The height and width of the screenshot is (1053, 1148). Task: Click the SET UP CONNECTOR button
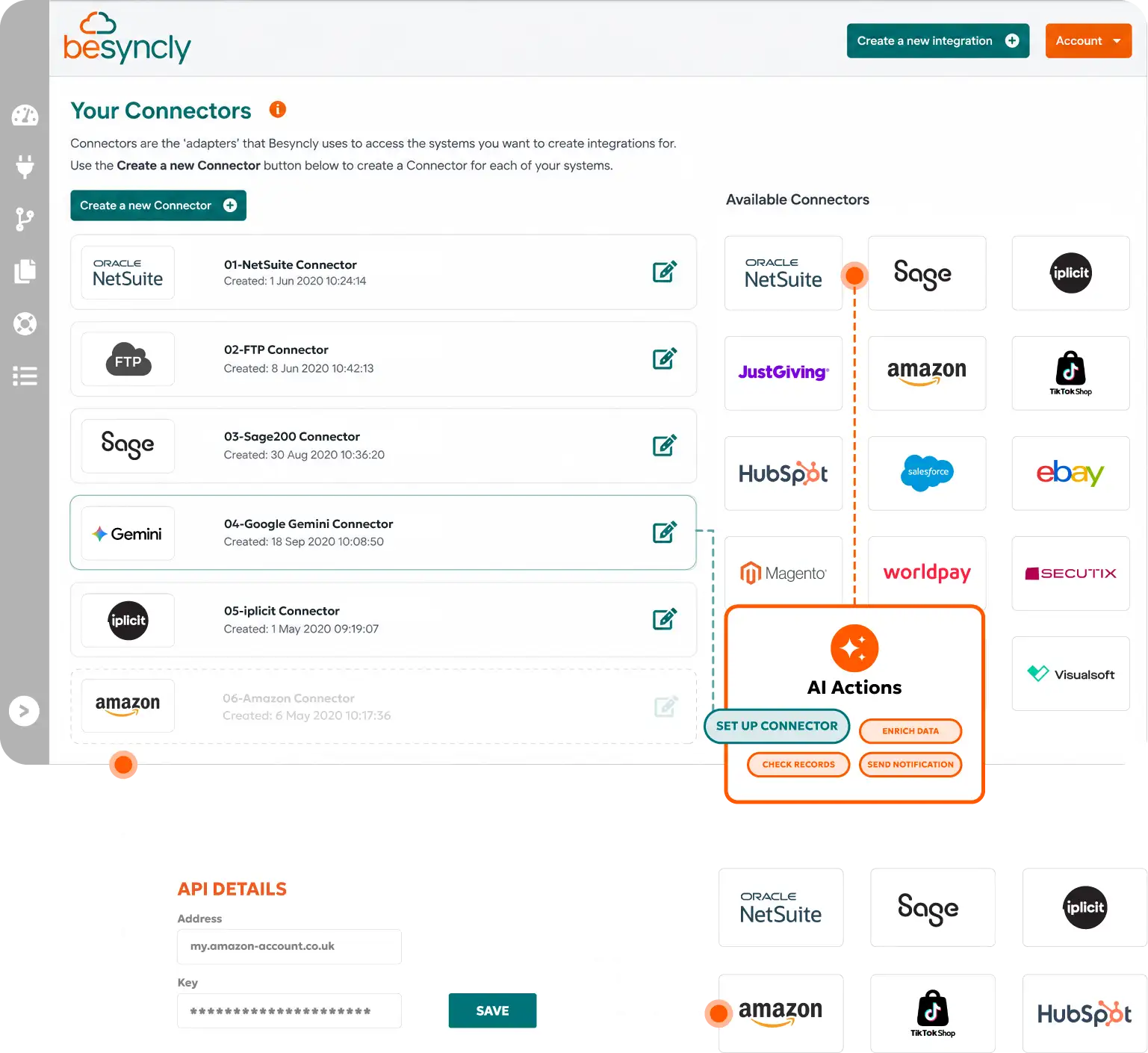click(x=777, y=726)
